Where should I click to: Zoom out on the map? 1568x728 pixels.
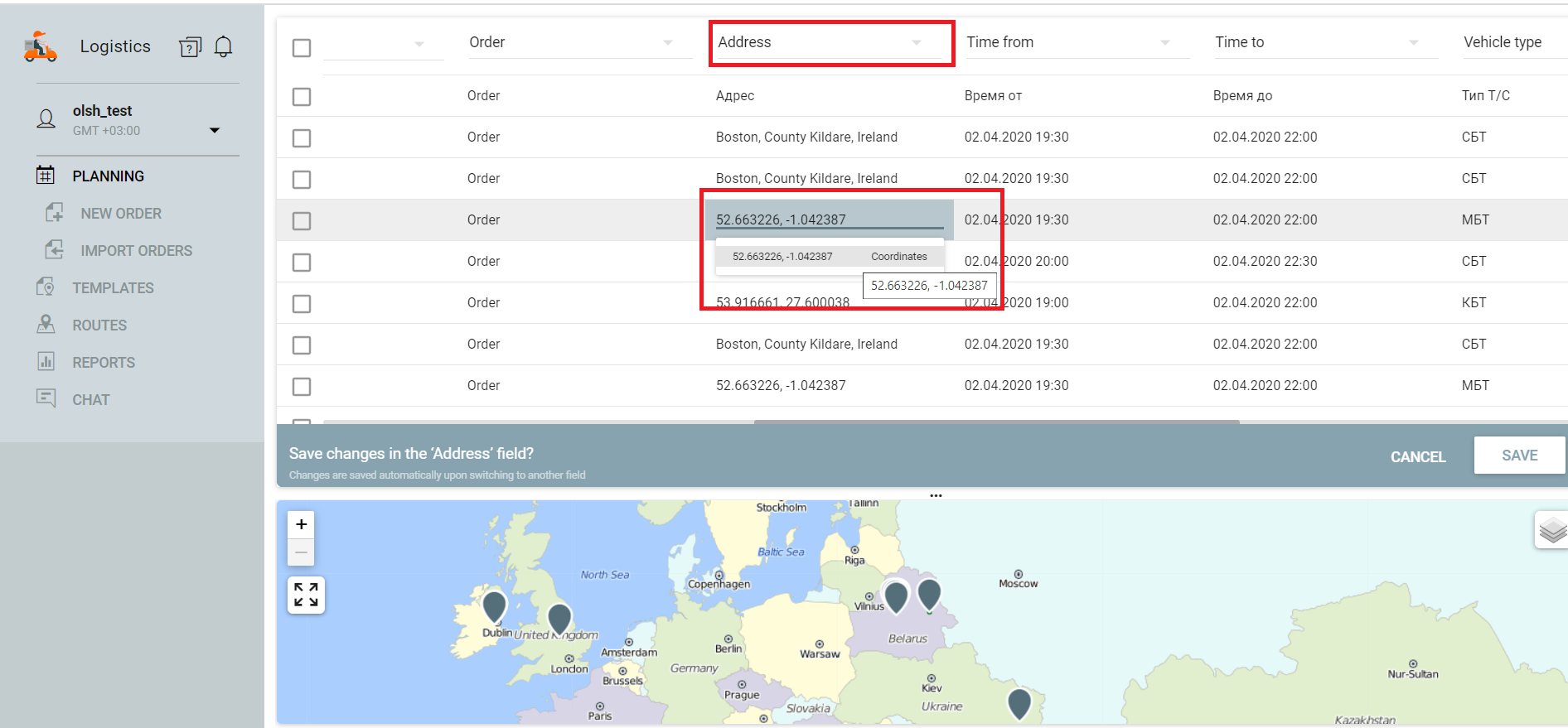(x=302, y=552)
